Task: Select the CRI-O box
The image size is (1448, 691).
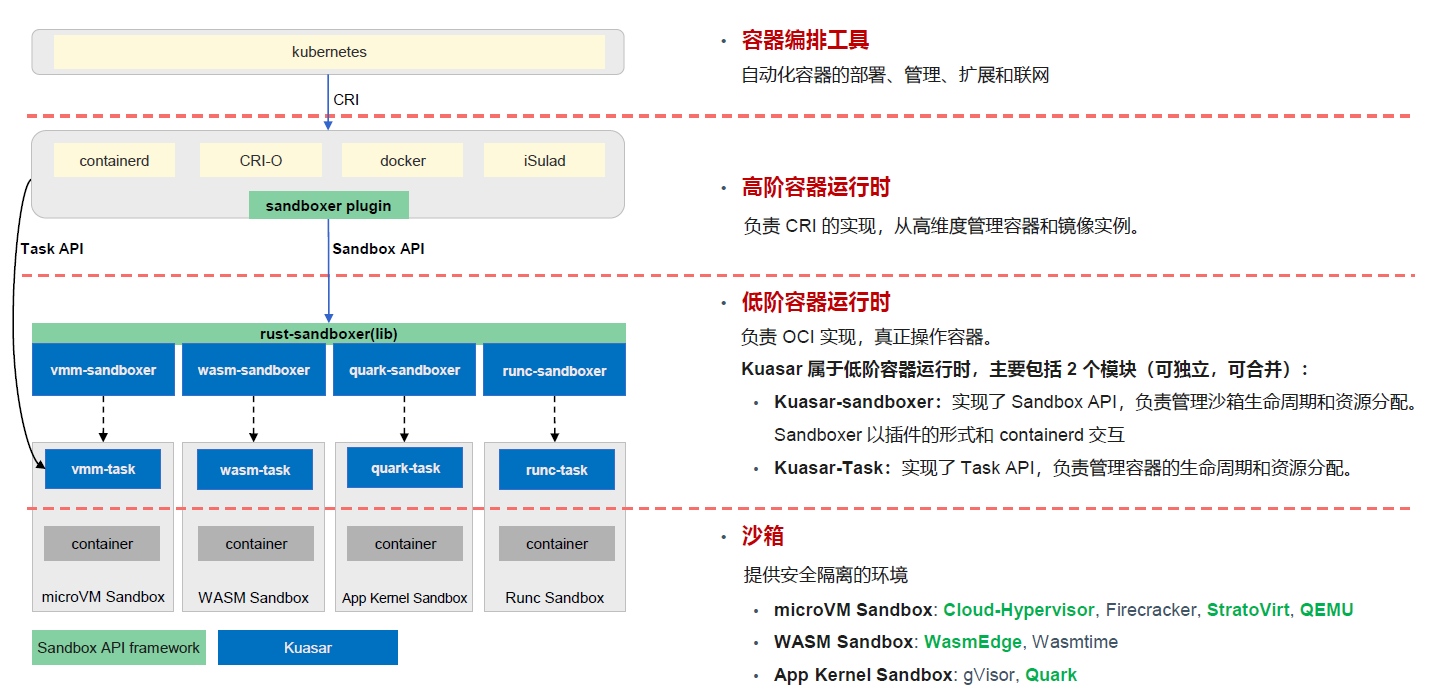Action: 261,160
